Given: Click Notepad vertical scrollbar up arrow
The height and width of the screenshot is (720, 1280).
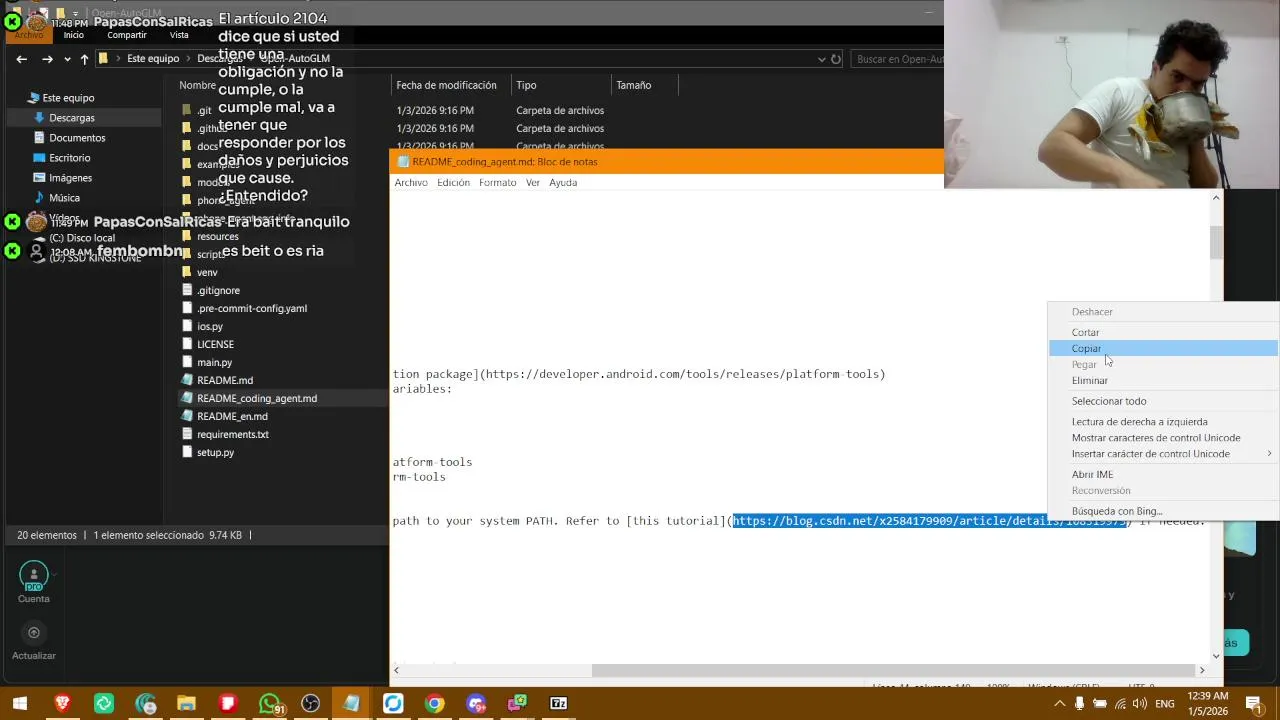Looking at the screenshot, I should [x=1216, y=198].
